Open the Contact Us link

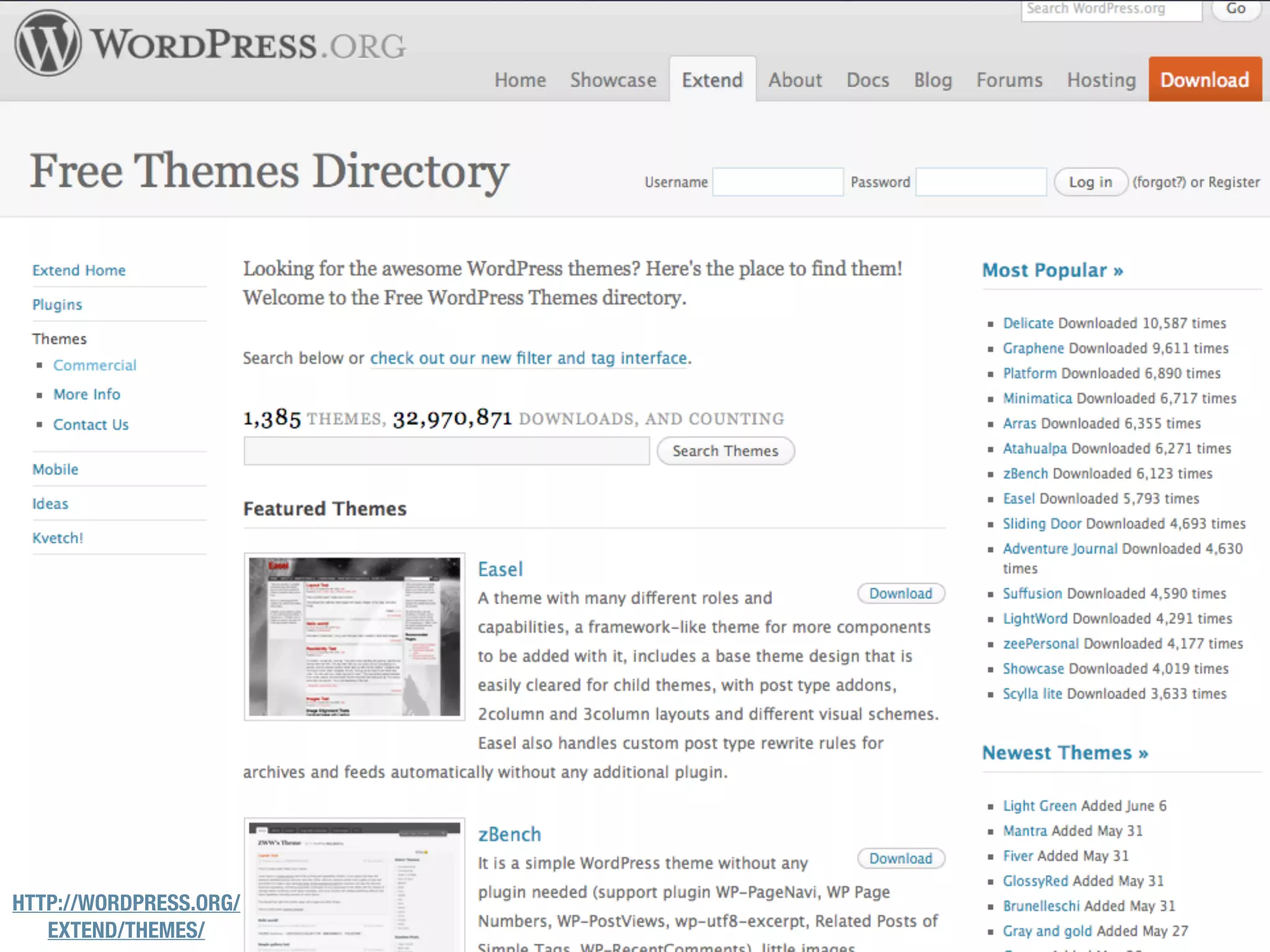91,425
